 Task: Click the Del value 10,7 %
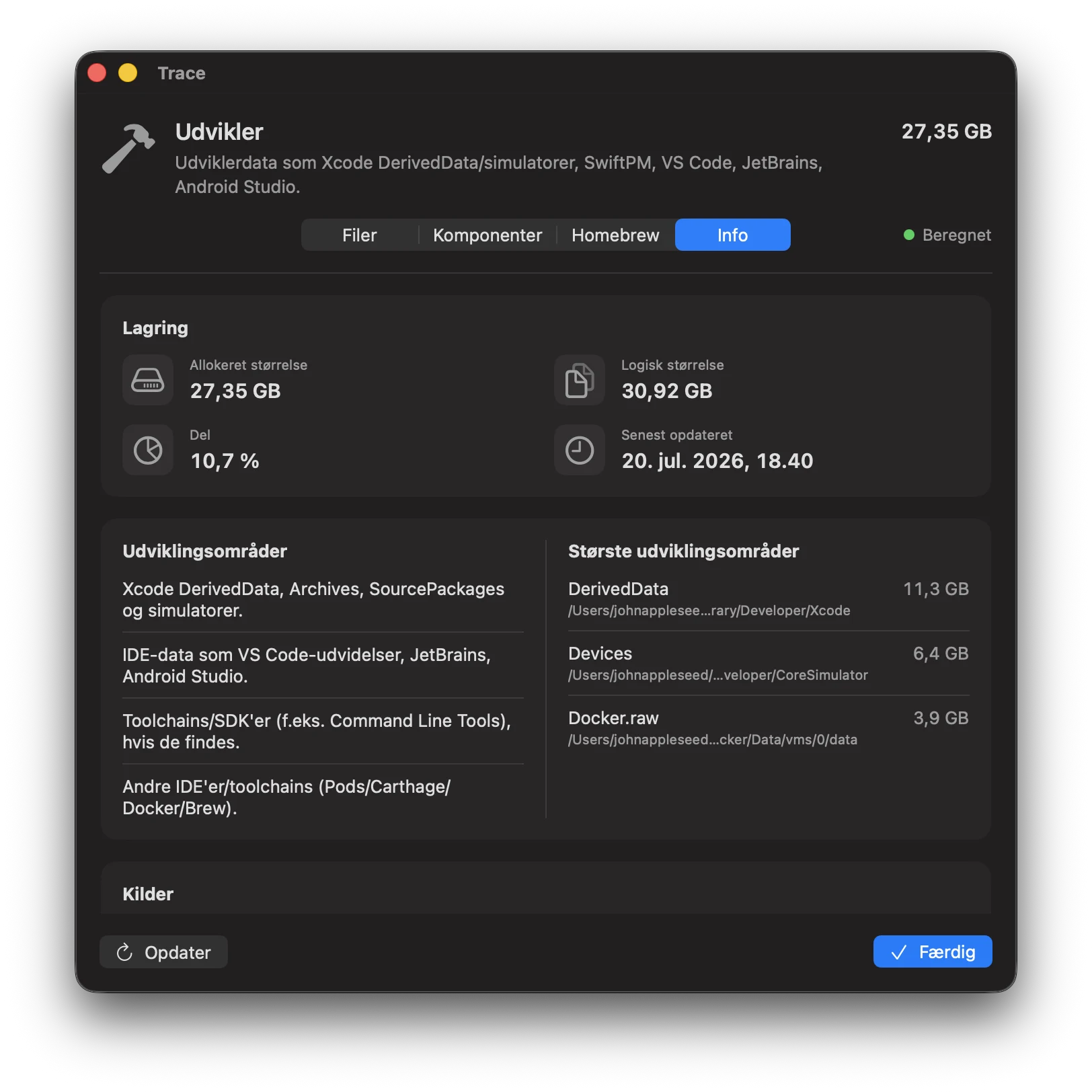click(x=225, y=461)
